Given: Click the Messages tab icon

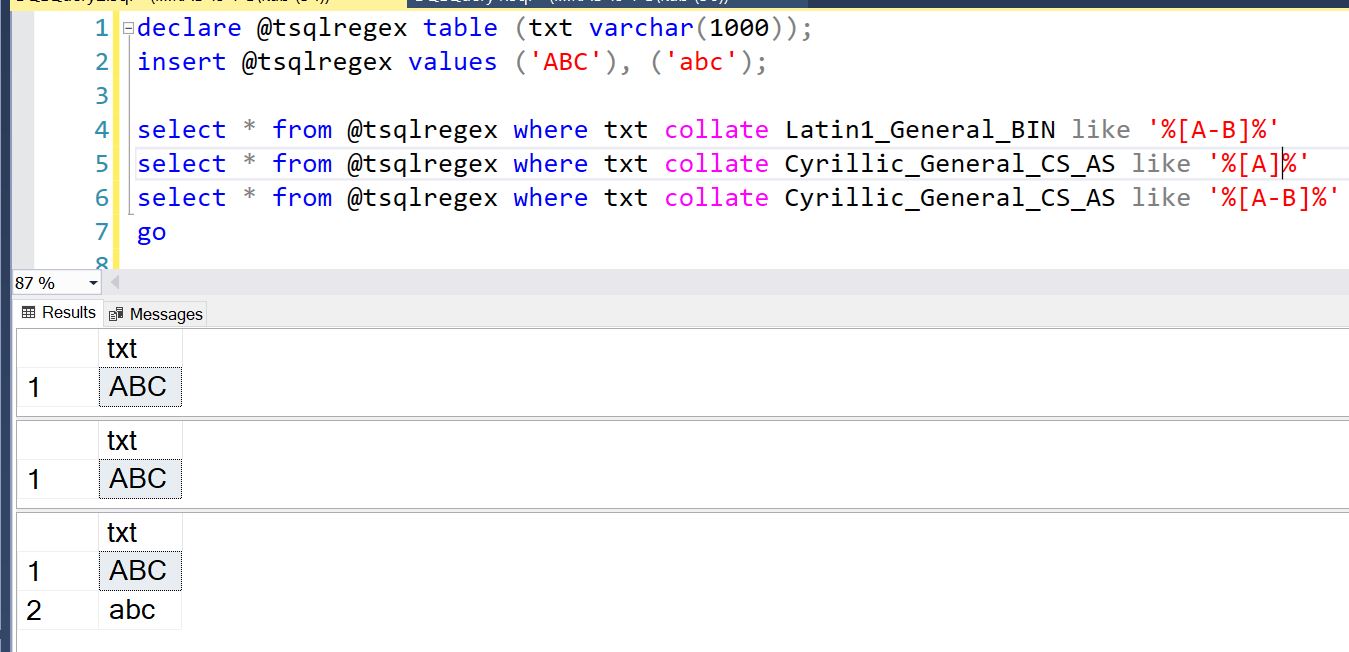Looking at the screenshot, I should [x=116, y=314].
